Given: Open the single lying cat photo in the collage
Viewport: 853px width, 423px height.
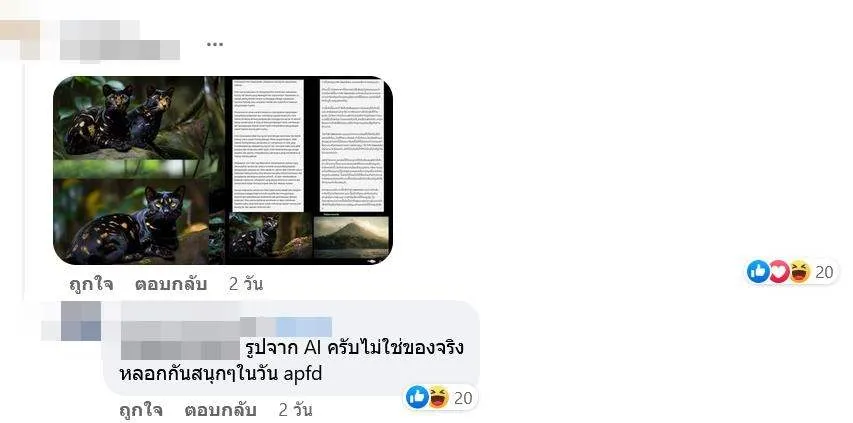Looking at the screenshot, I should click(131, 221).
